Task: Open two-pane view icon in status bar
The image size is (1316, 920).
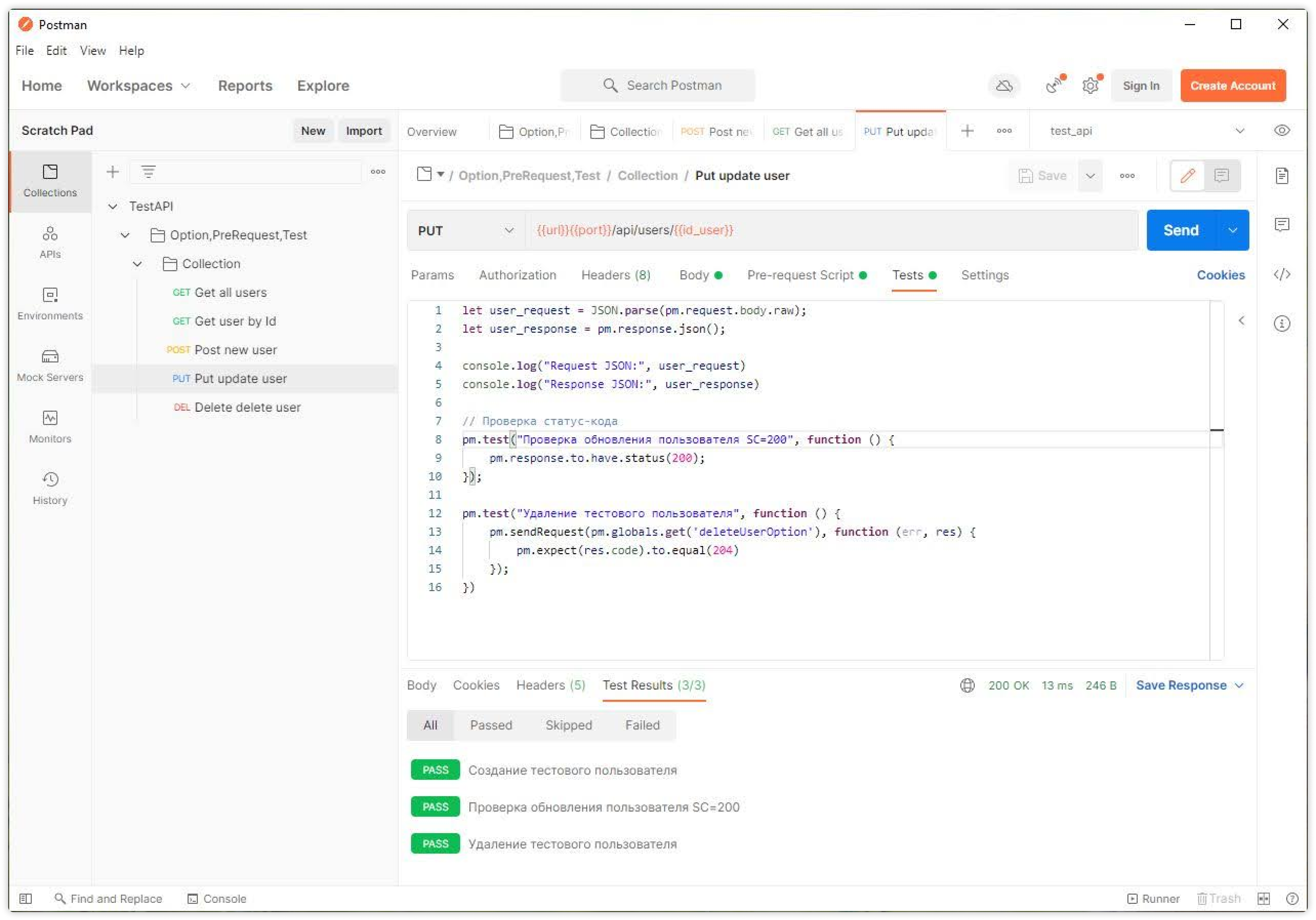Action: (x=1263, y=899)
